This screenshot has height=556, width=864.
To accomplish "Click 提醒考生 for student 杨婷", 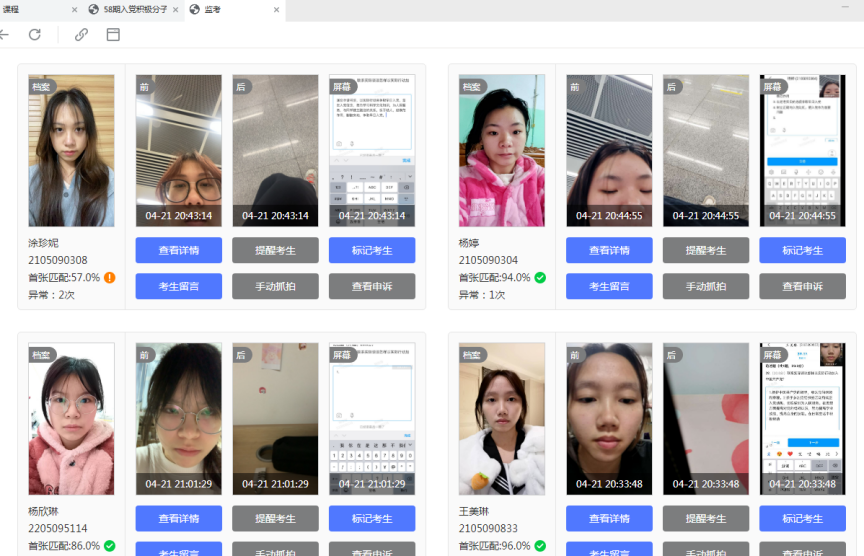I will (x=705, y=250).
